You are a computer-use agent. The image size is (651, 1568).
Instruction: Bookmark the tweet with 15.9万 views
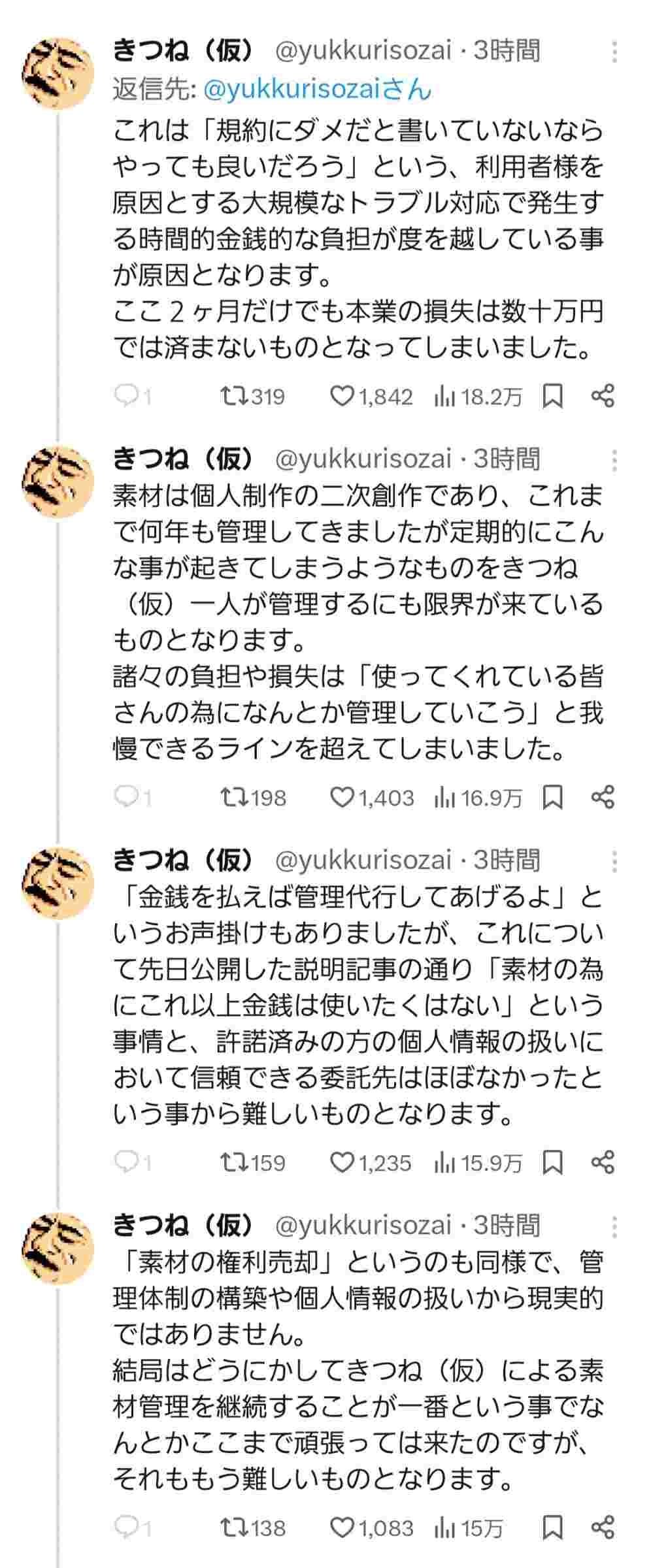(x=553, y=1162)
